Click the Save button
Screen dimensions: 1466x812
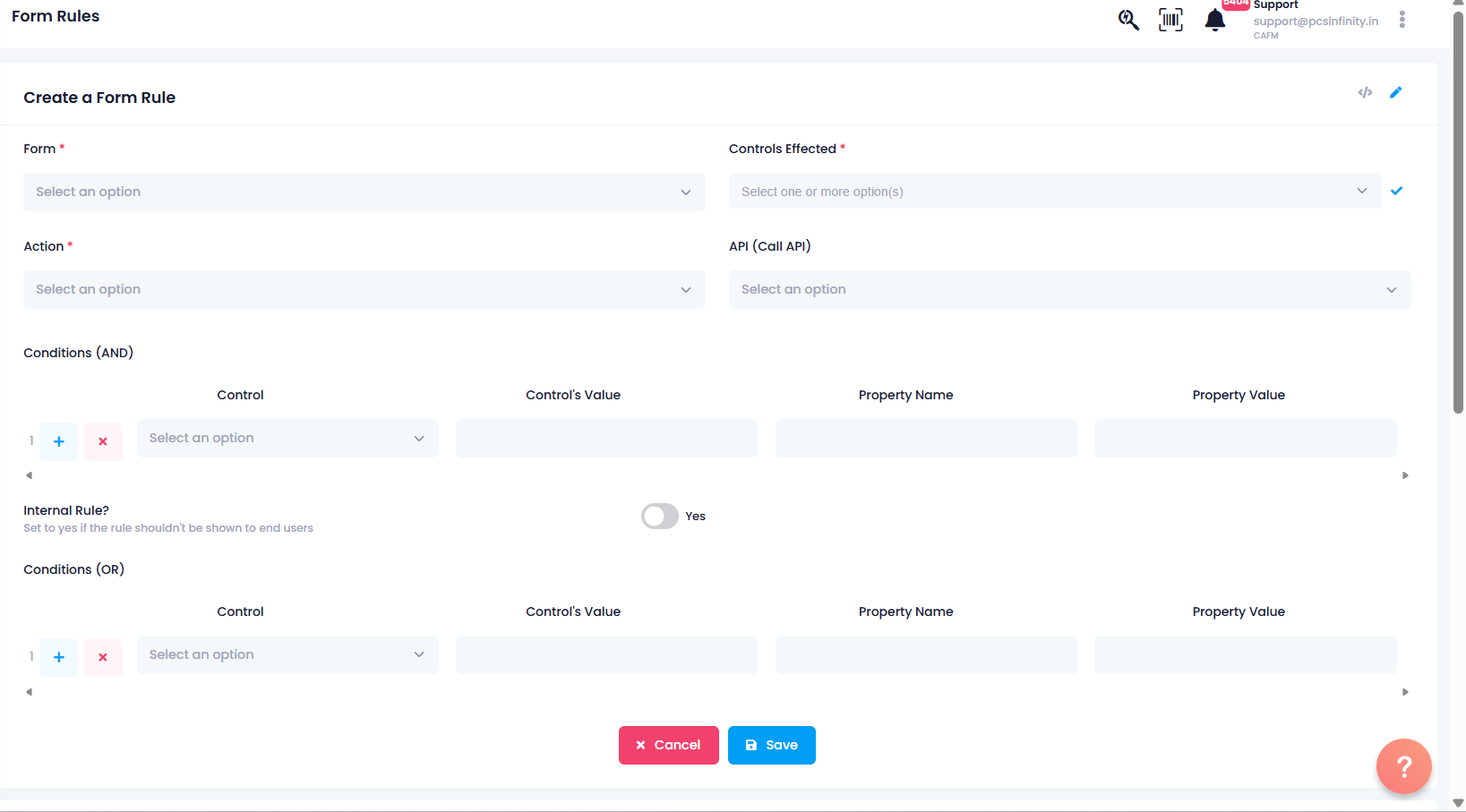tap(771, 745)
